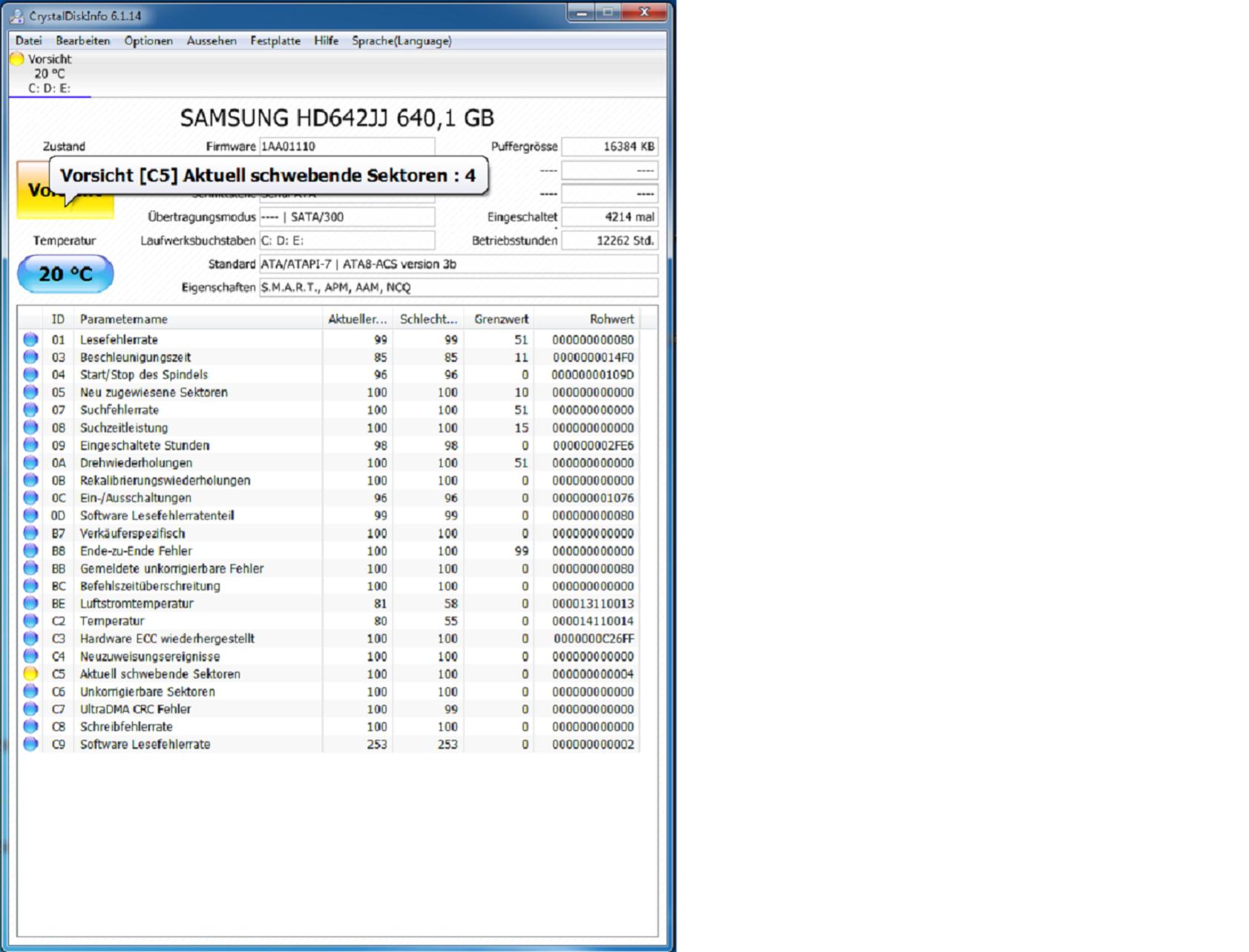Open the Optionen menu
The image size is (1249, 952).
148,41
